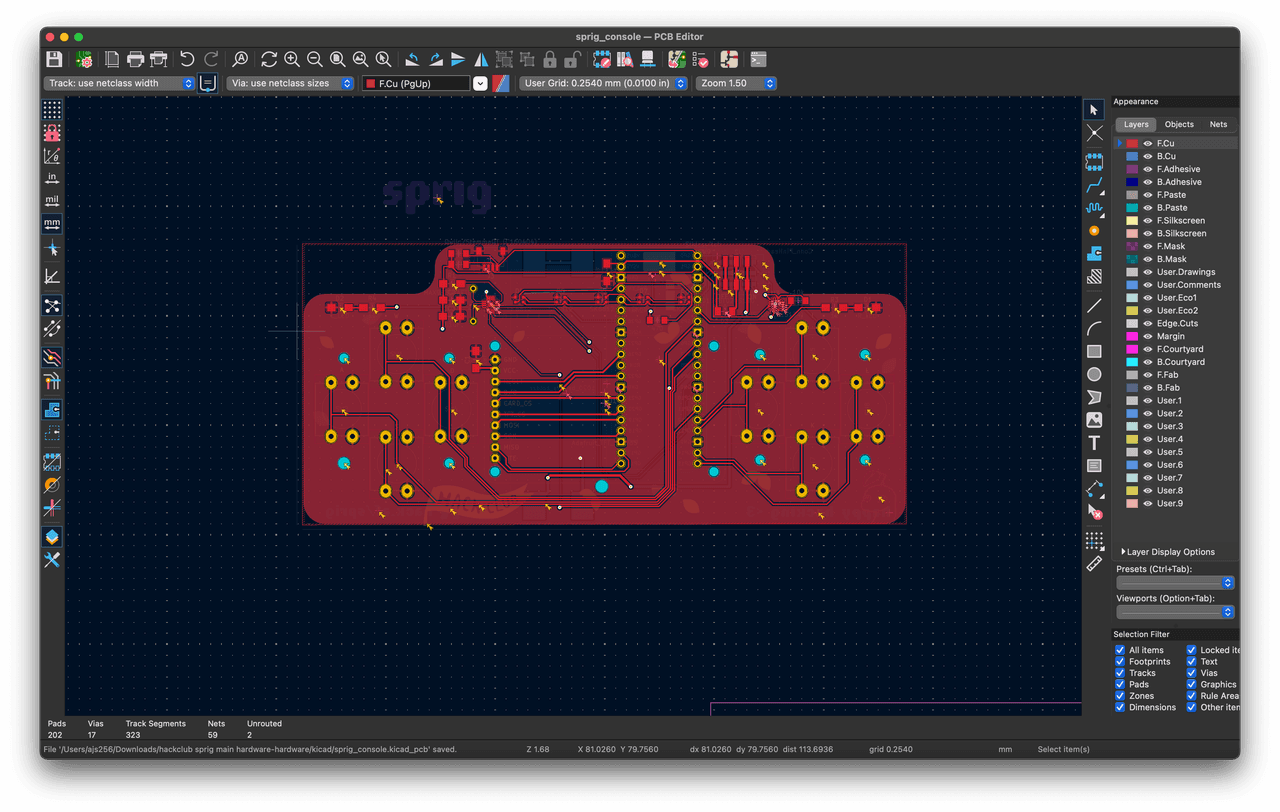Select the Route Tracks tool

coord(1094,184)
